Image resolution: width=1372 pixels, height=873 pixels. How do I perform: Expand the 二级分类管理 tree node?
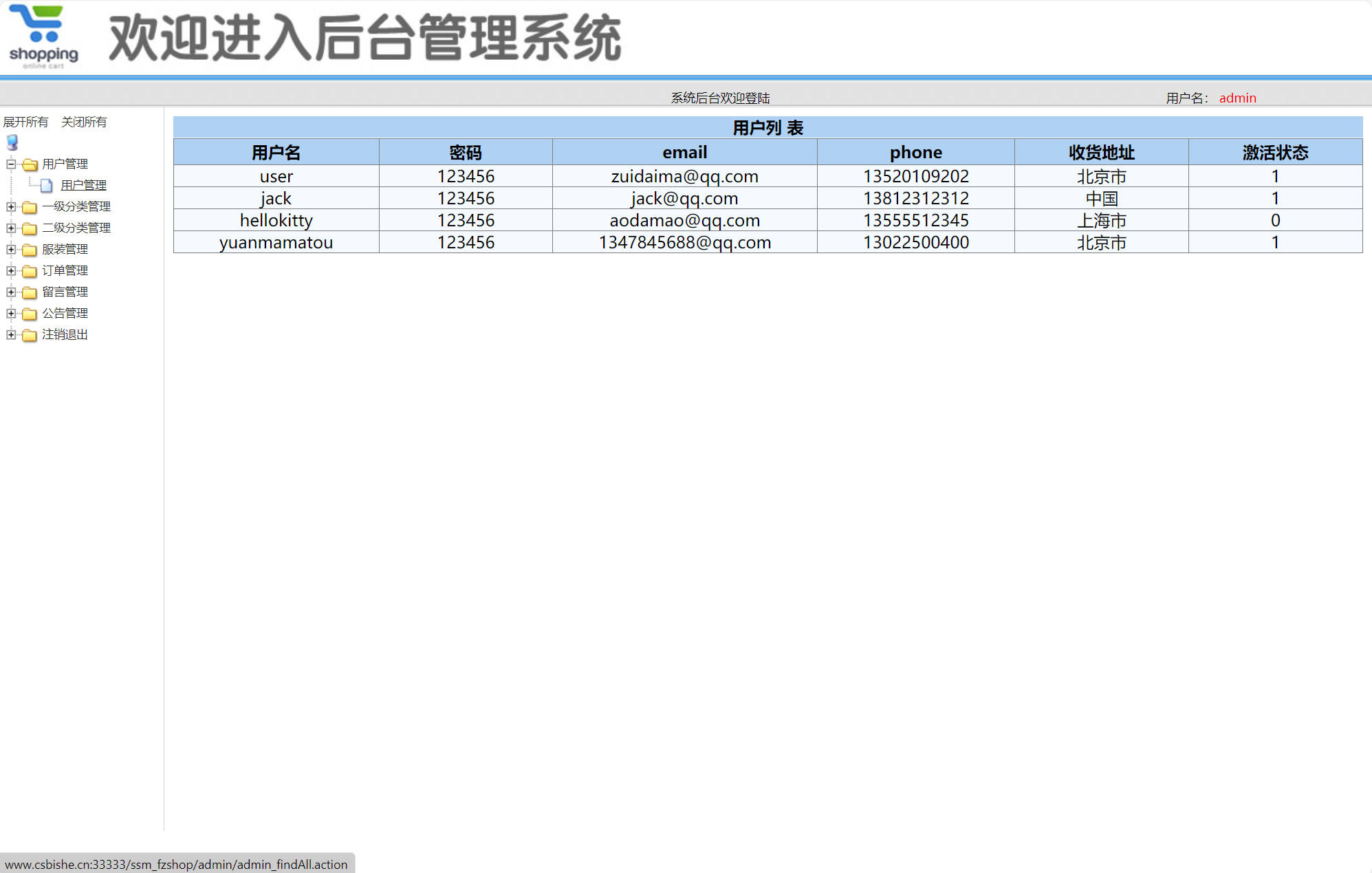(10, 228)
